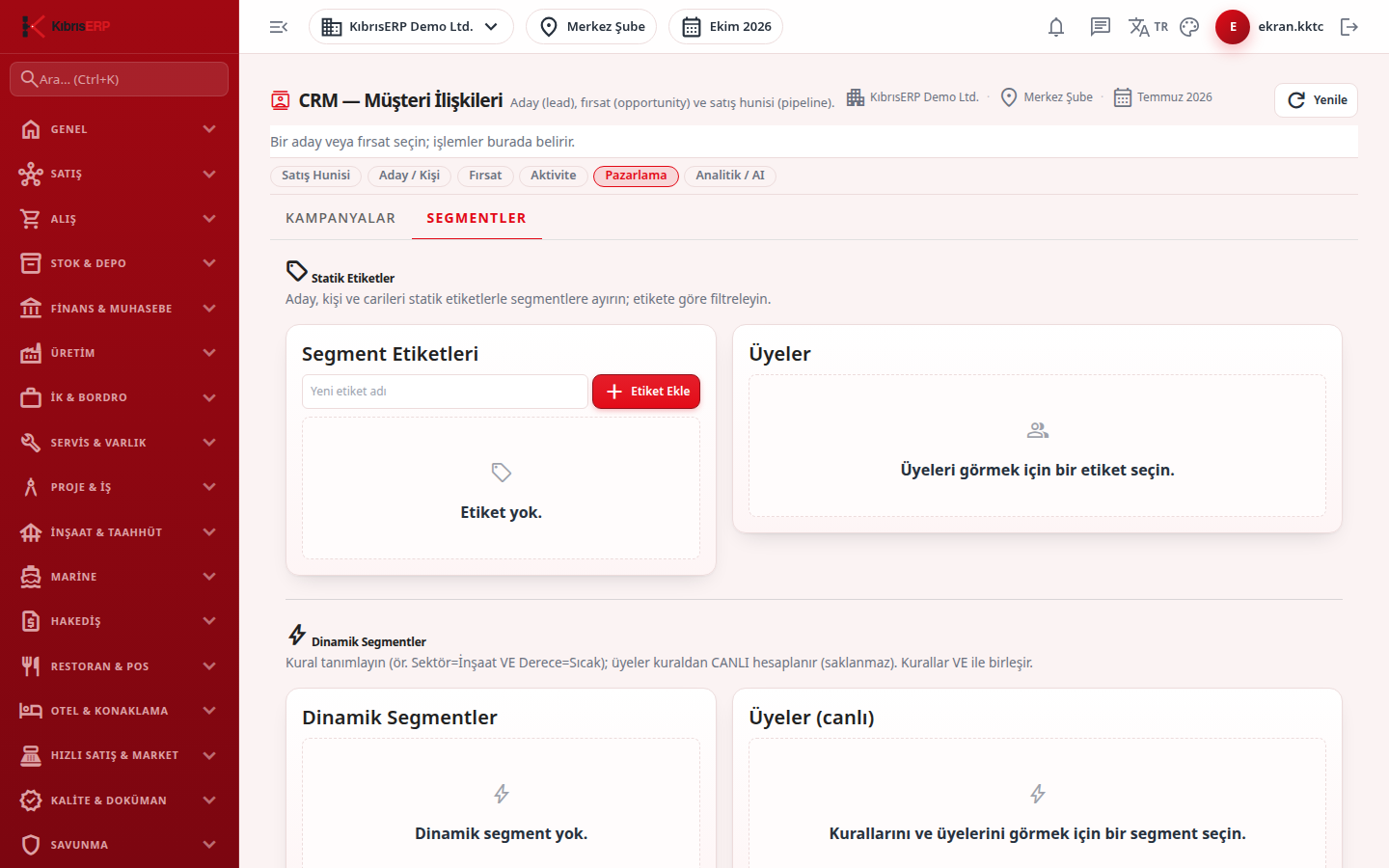Select the Fırsat chip
The width and height of the screenshot is (1389, 868).
point(485,176)
